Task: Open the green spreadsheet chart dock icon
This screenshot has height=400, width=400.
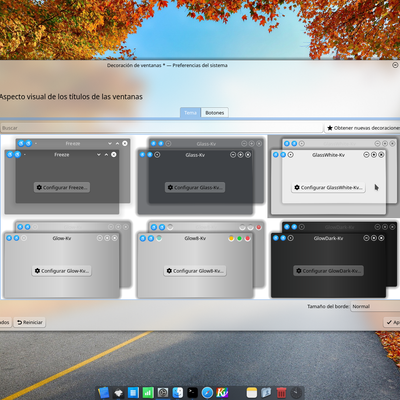Action: (148, 393)
